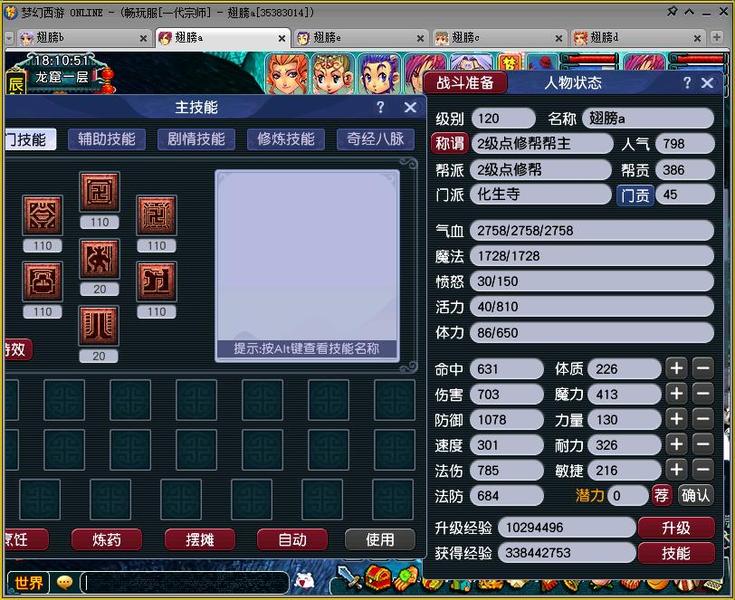
Task: Increase 体质 with its plus button
Action: click(676, 368)
